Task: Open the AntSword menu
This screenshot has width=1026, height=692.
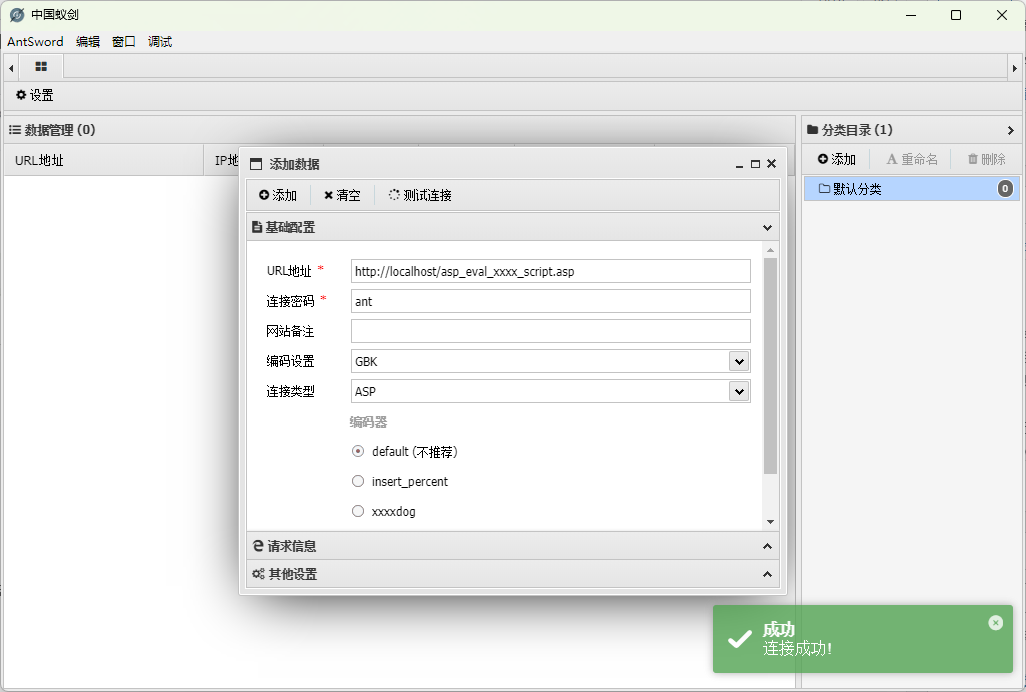Action: (34, 41)
